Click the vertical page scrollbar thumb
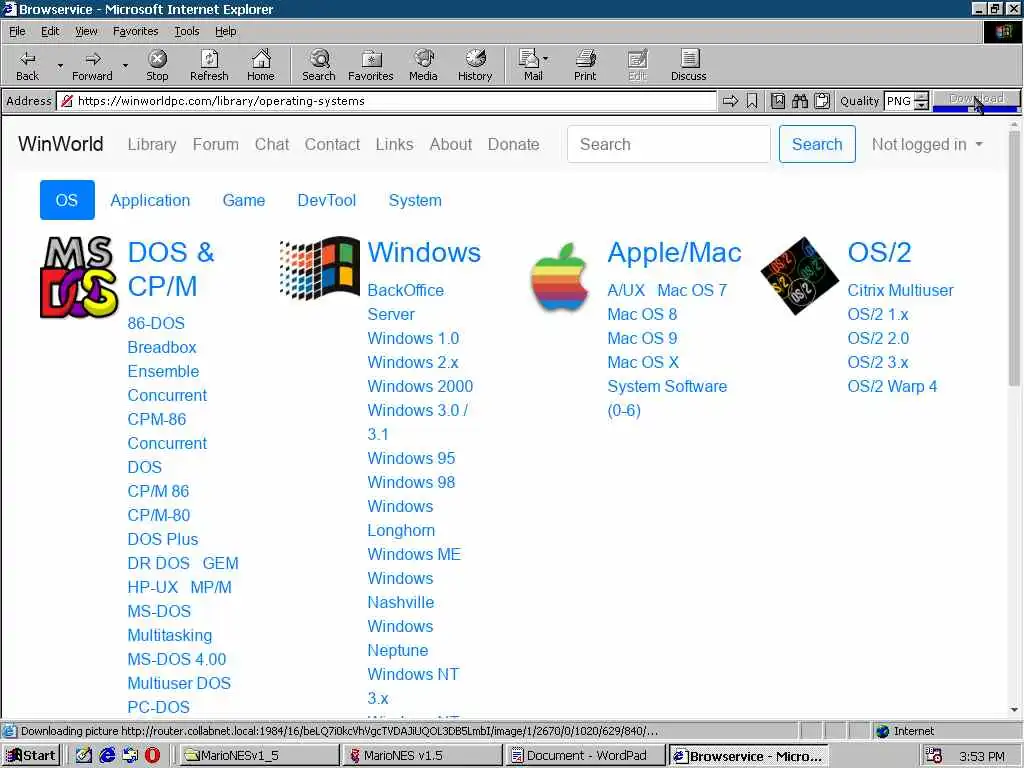Viewport: 1024px width, 768px height. (x=1014, y=258)
